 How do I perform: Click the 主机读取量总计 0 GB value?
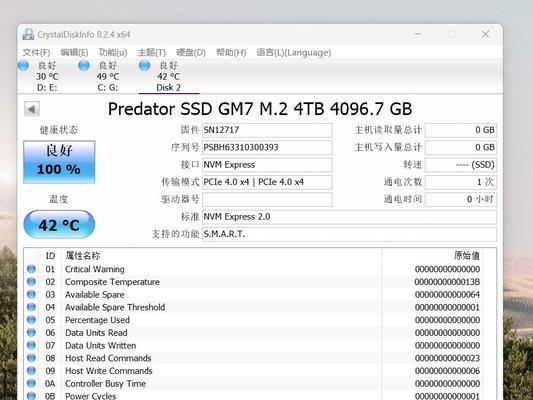tap(461, 130)
